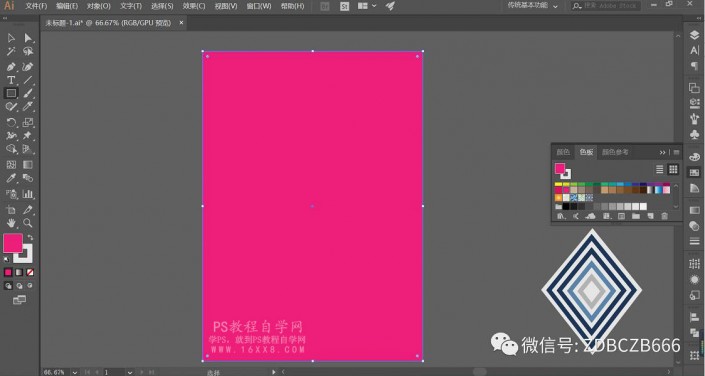Switch to the 颜色参考 tab
Viewport: 705px width, 376px height.
[x=615, y=152]
